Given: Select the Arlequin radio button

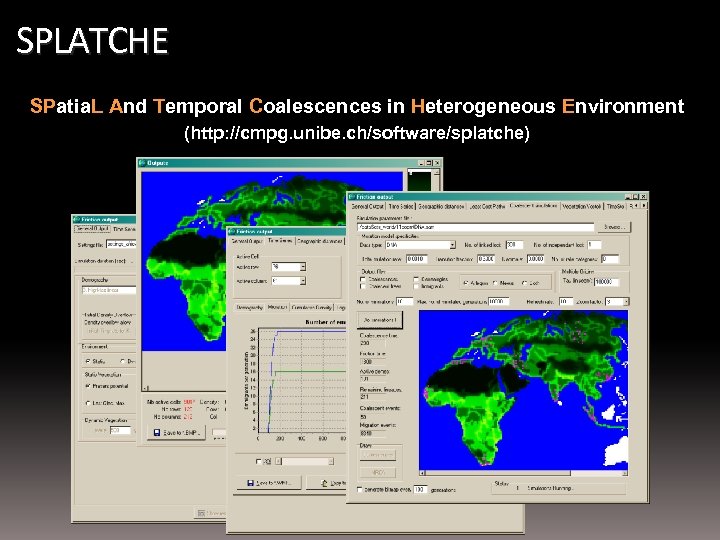Looking at the screenshot, I should point(466,283).
